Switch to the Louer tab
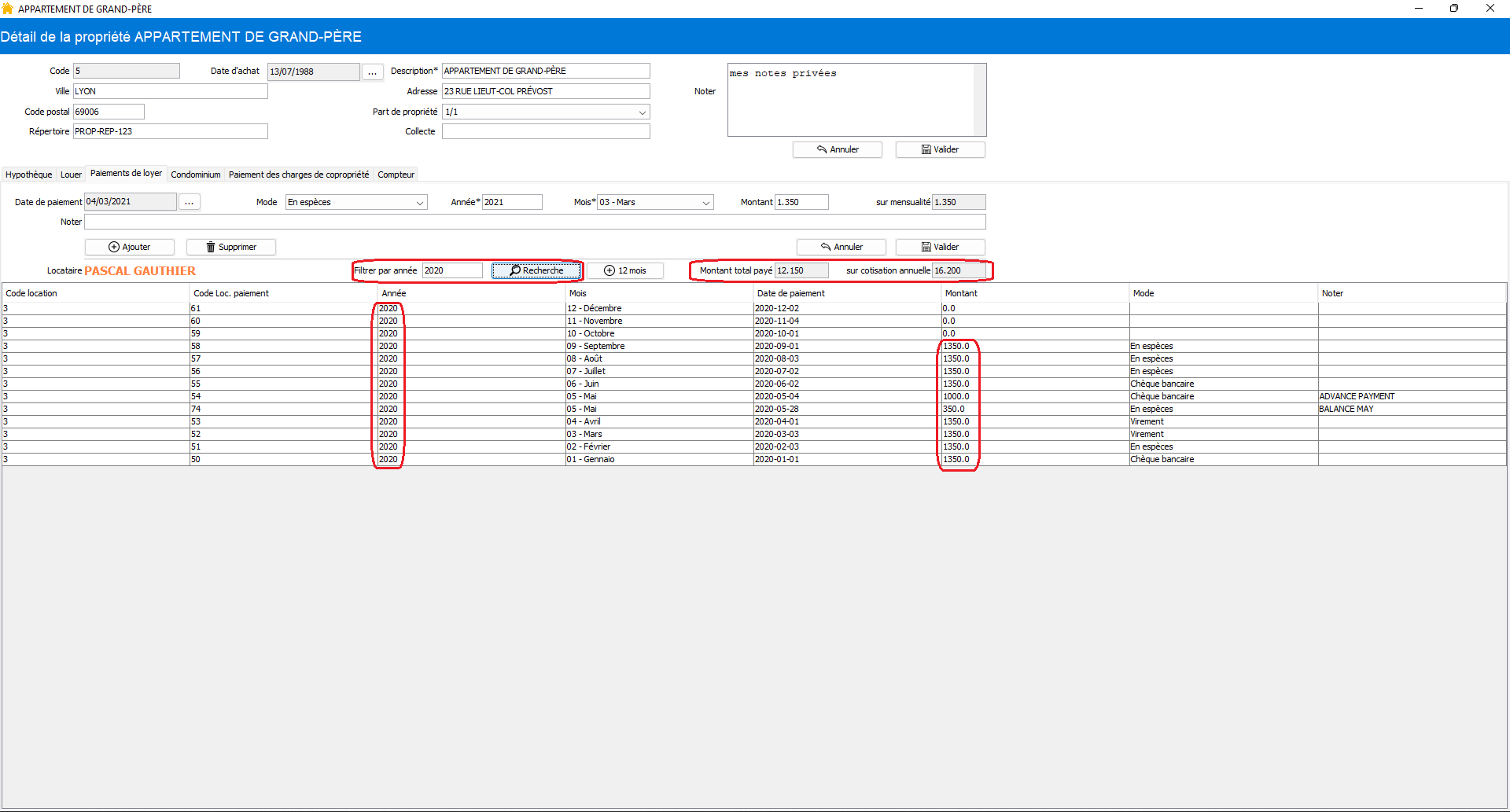The height and width of the screenshot is (812, 1510). click(71, 175)
